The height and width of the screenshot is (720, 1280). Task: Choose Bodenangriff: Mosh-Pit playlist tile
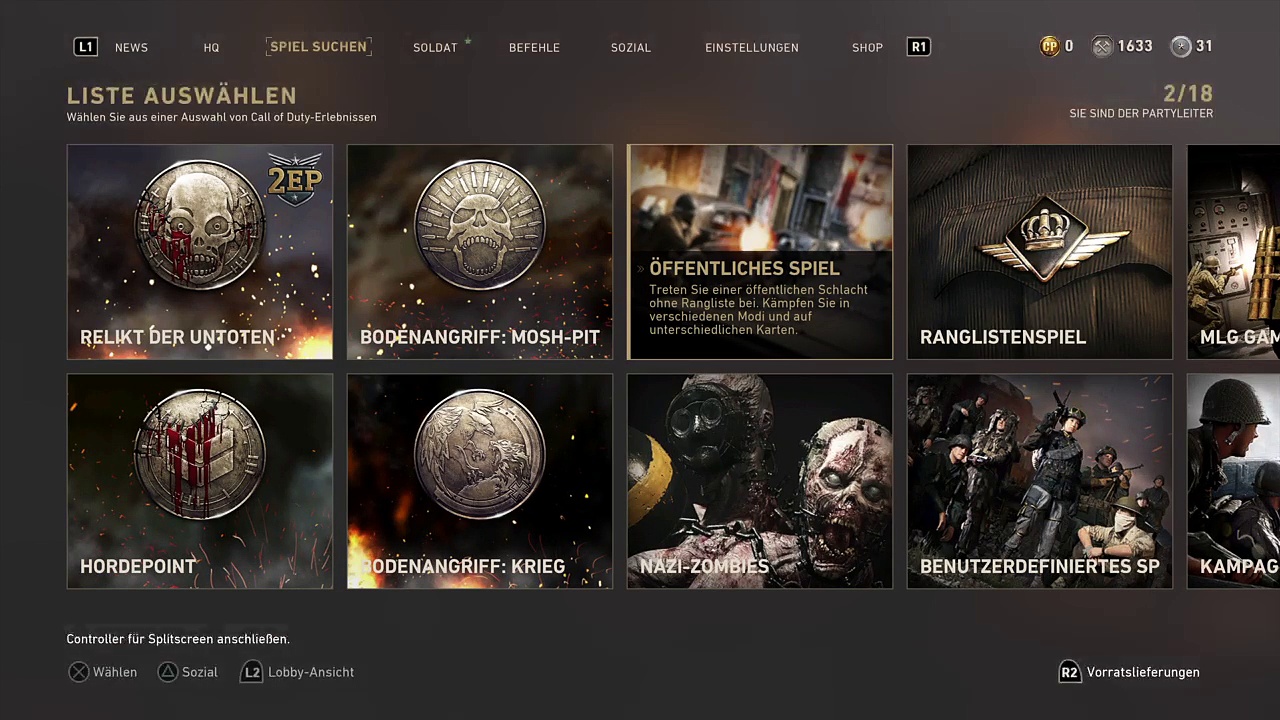coord(480,252)
